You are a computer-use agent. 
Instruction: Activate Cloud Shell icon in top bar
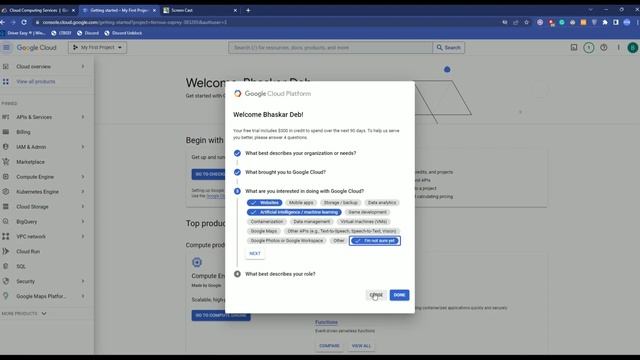click(574, 48)
